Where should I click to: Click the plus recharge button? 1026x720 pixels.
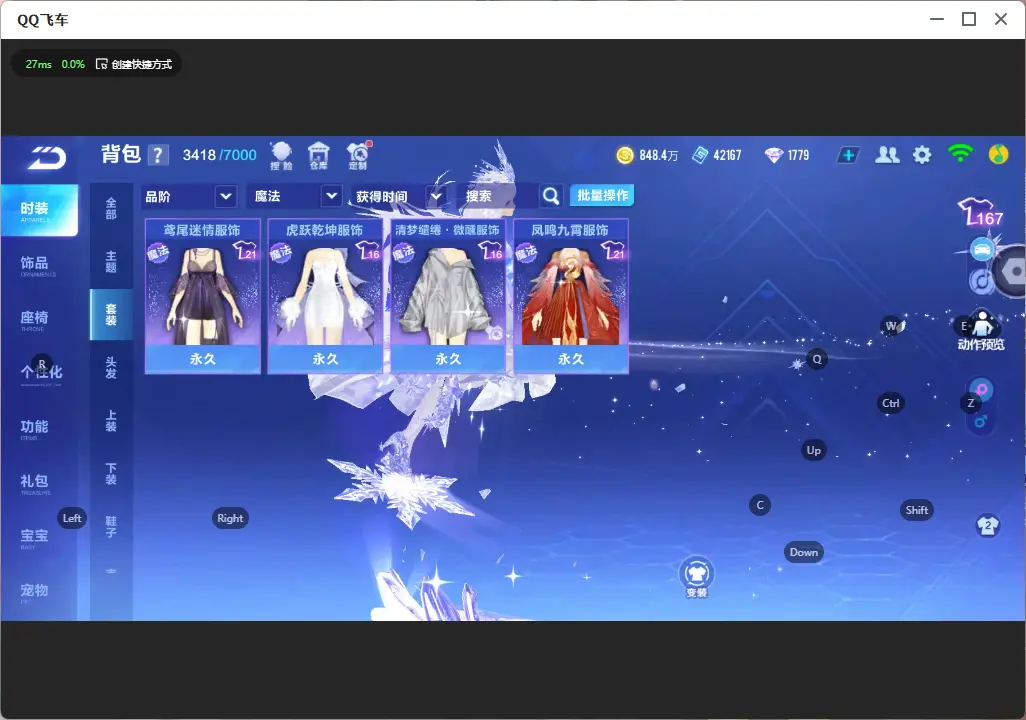coord(848,155)
